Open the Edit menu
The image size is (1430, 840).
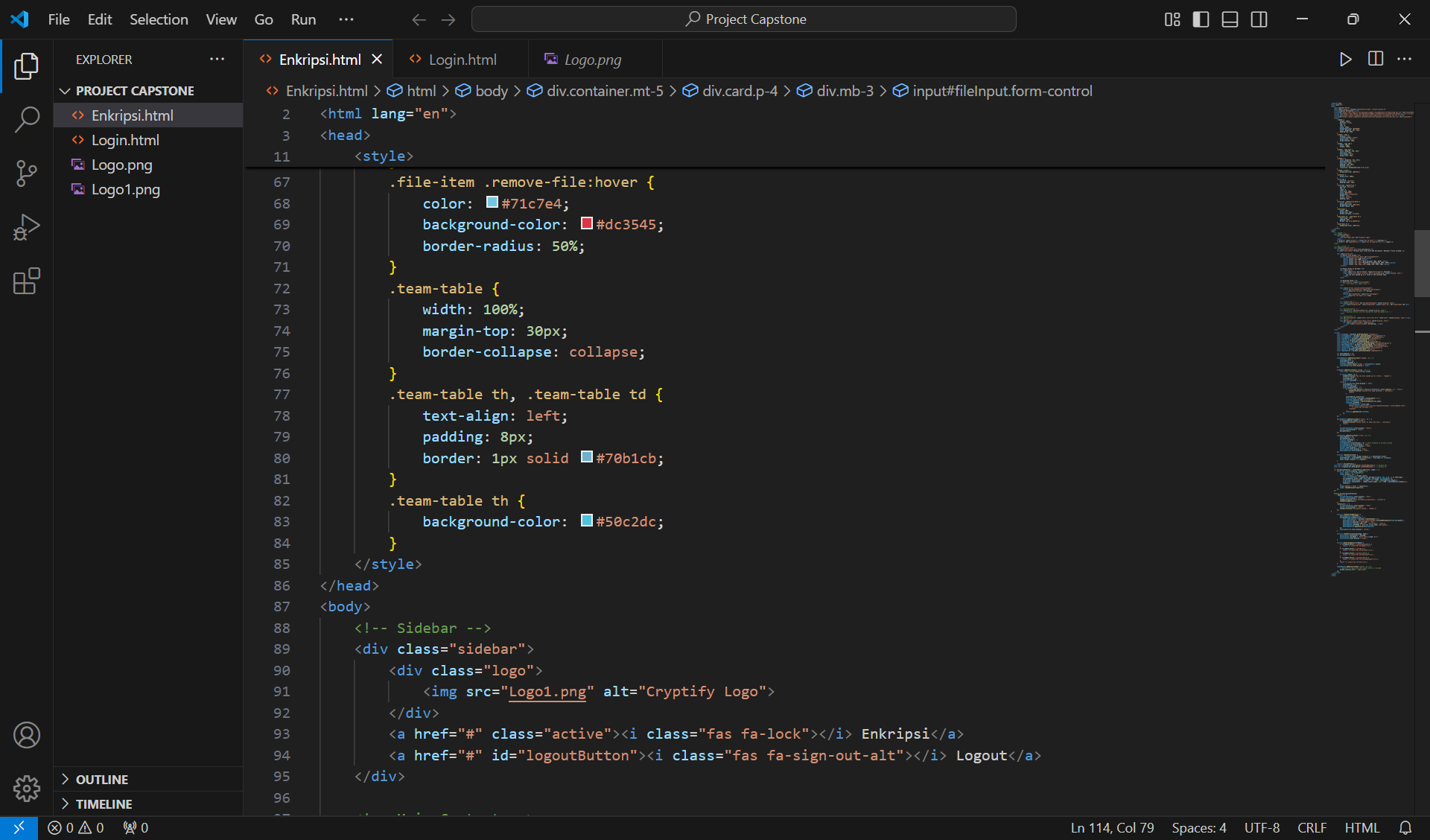tap(100, 19)
